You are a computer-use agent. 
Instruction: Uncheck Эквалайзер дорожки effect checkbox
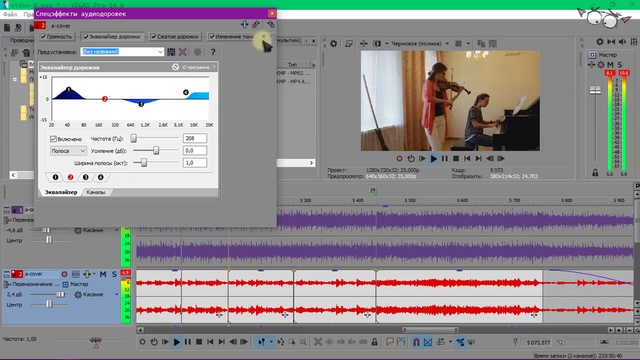(86, 36)
